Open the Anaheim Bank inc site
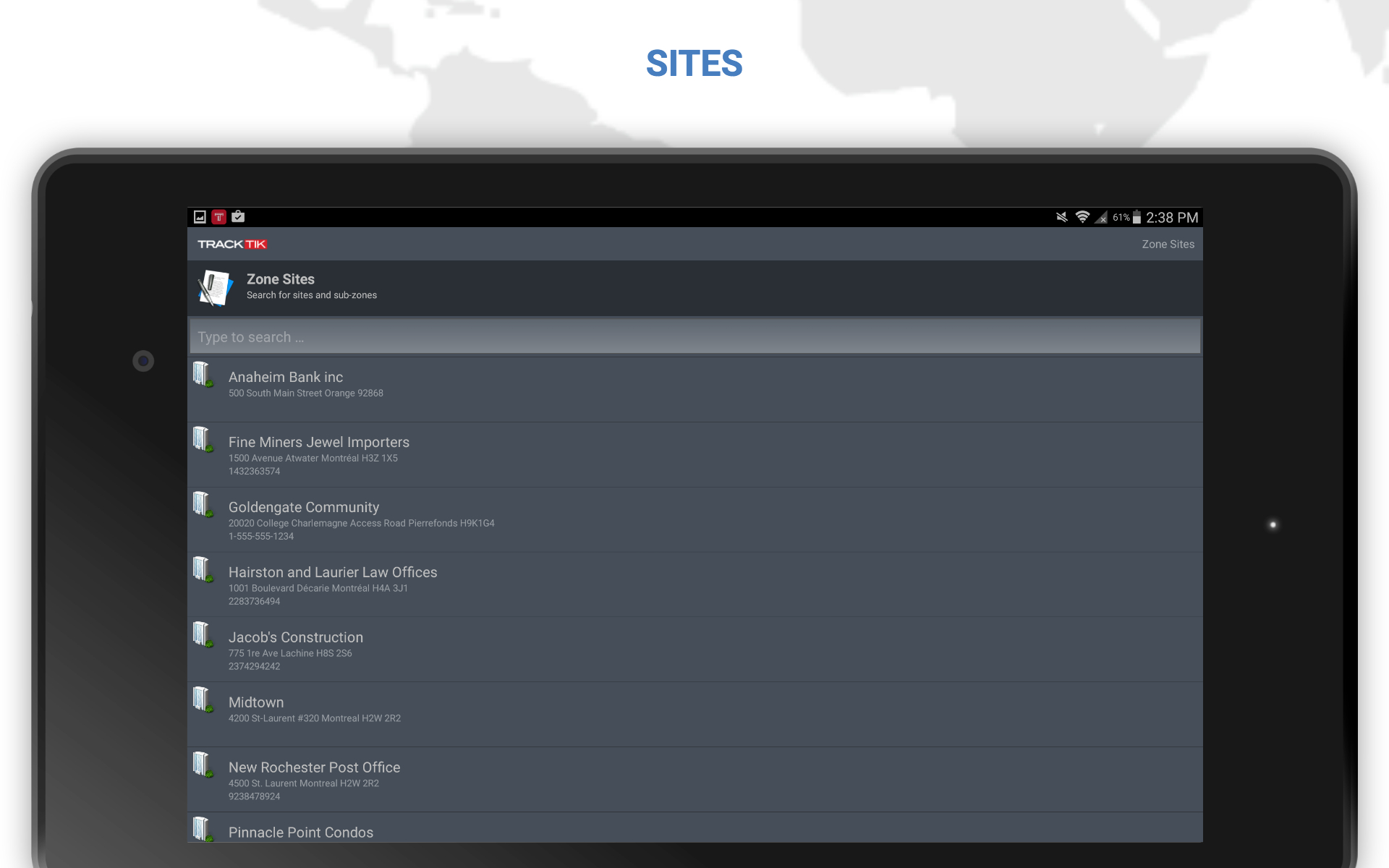This screenshot has height=868, width=1389. (286, 378)
